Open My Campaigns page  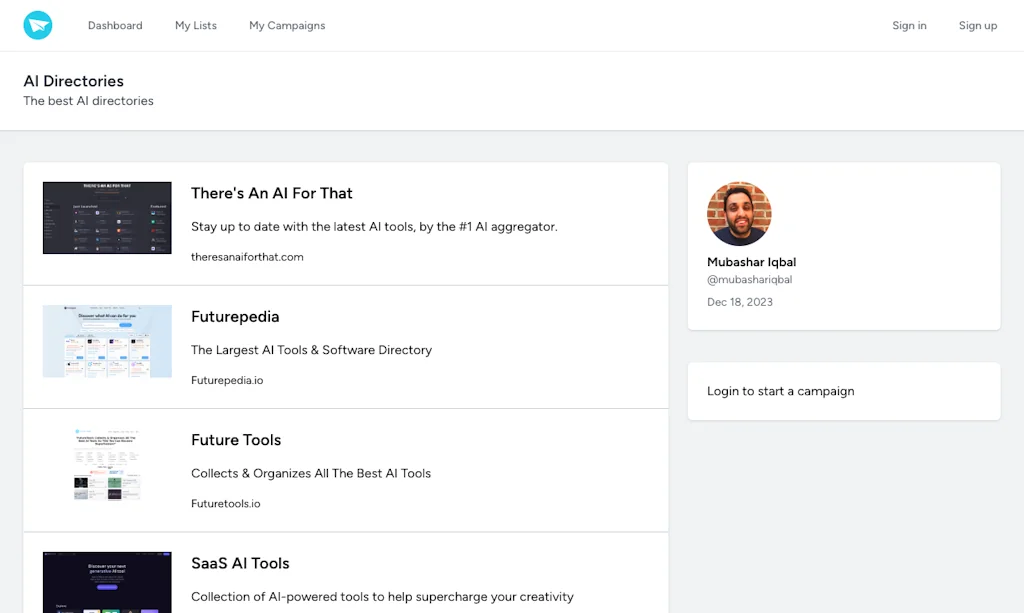[287, 26]
